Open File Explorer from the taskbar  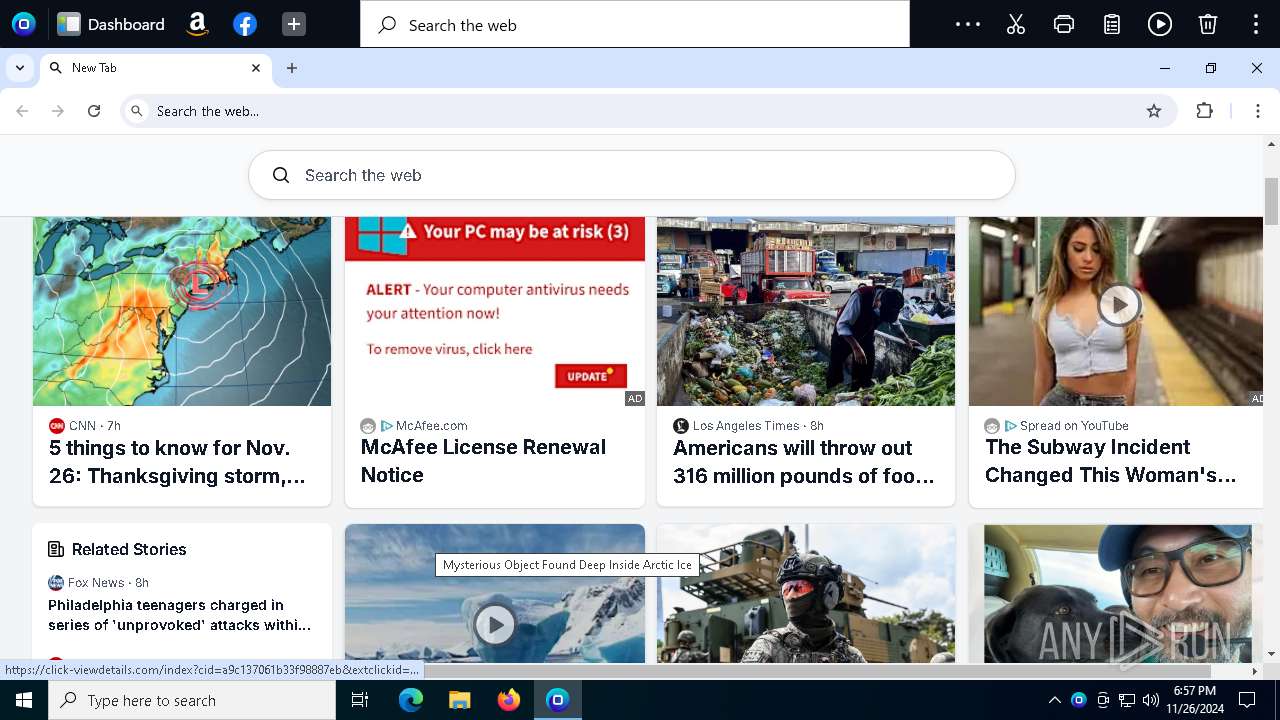[x=459, y=700]
